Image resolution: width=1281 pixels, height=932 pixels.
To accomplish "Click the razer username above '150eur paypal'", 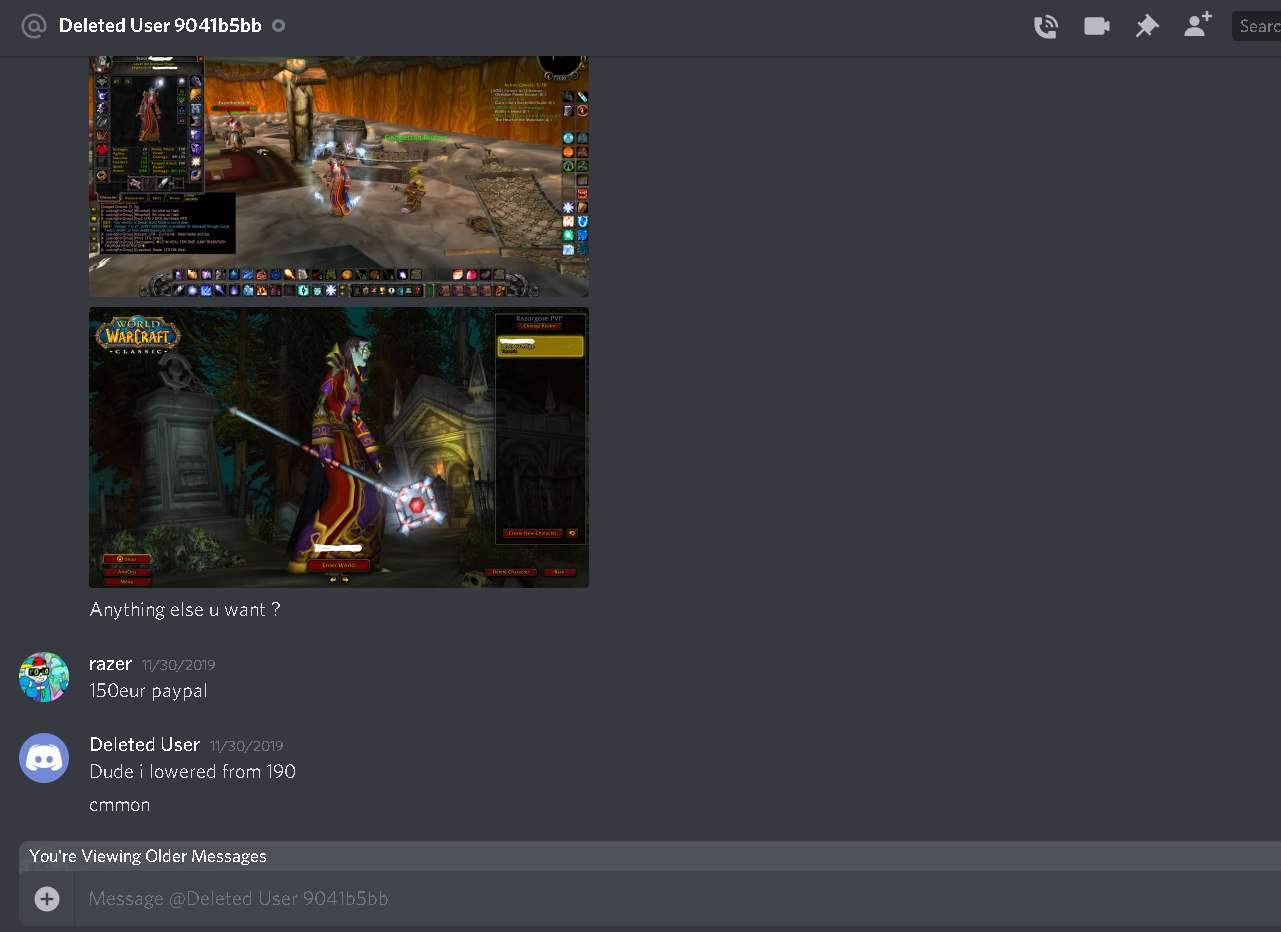I will point(110,664).
